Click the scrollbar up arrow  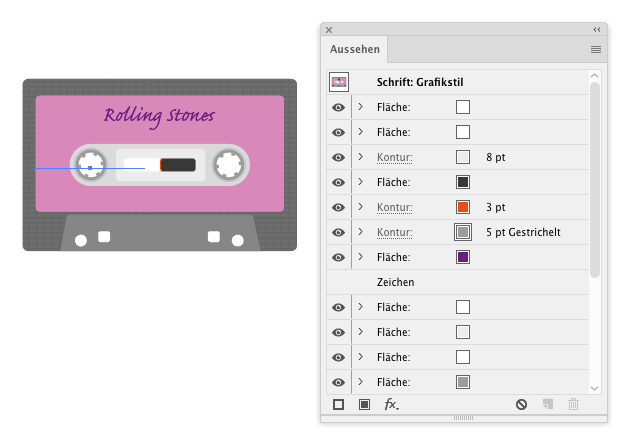[x=594, y=76]
